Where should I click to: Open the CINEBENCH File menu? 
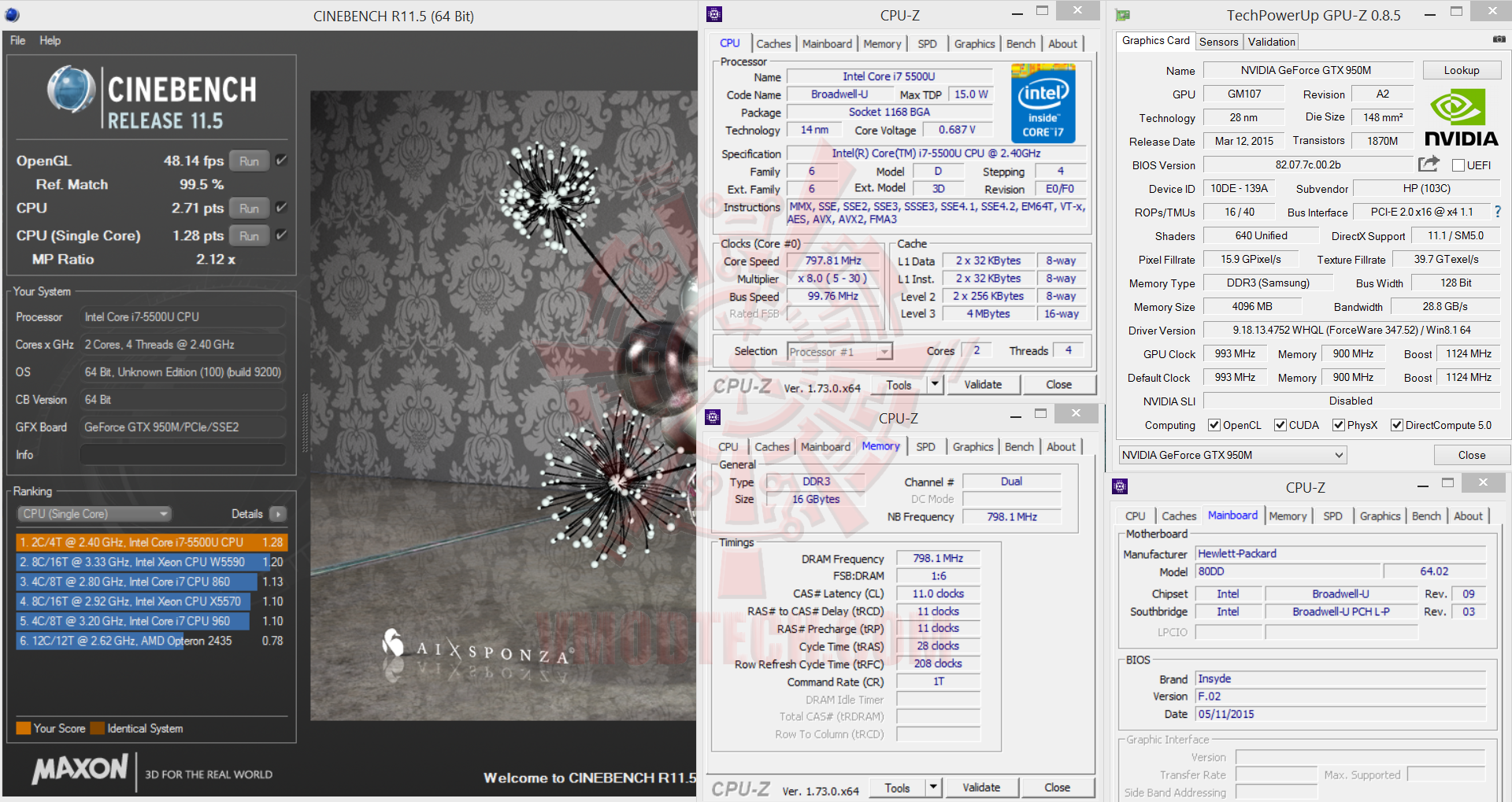[x=18, y=40]
